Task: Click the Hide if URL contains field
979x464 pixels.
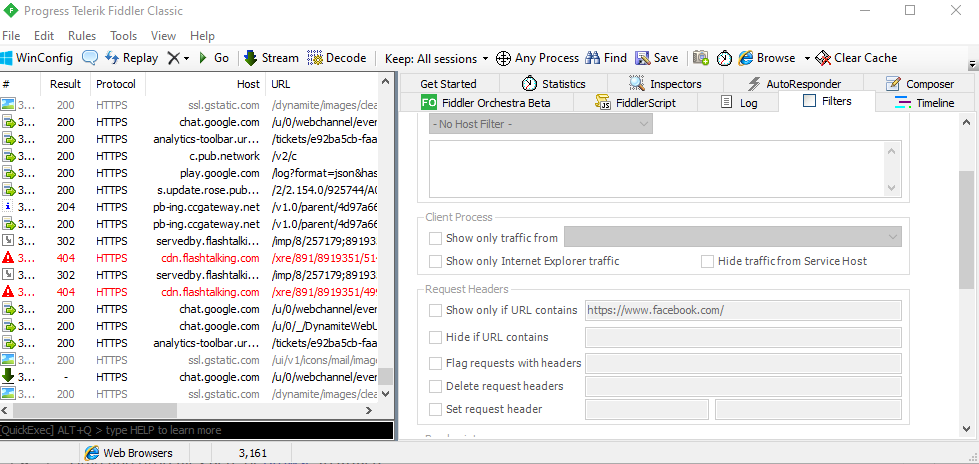Action: 743,337
